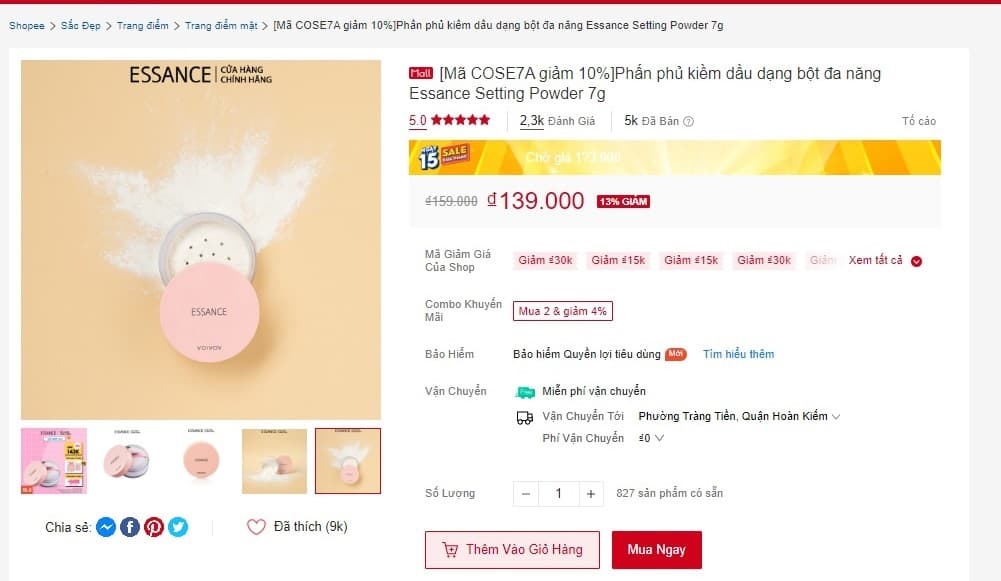
Task: Click help icon next to Đã Bán
Action: point(688,121)
